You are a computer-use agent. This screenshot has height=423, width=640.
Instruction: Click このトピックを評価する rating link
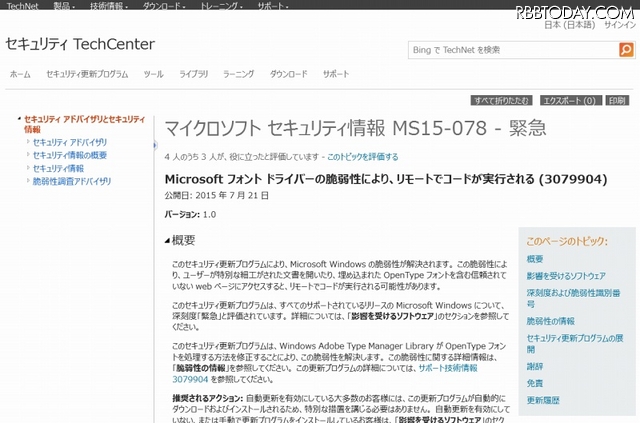pos(362,157)
